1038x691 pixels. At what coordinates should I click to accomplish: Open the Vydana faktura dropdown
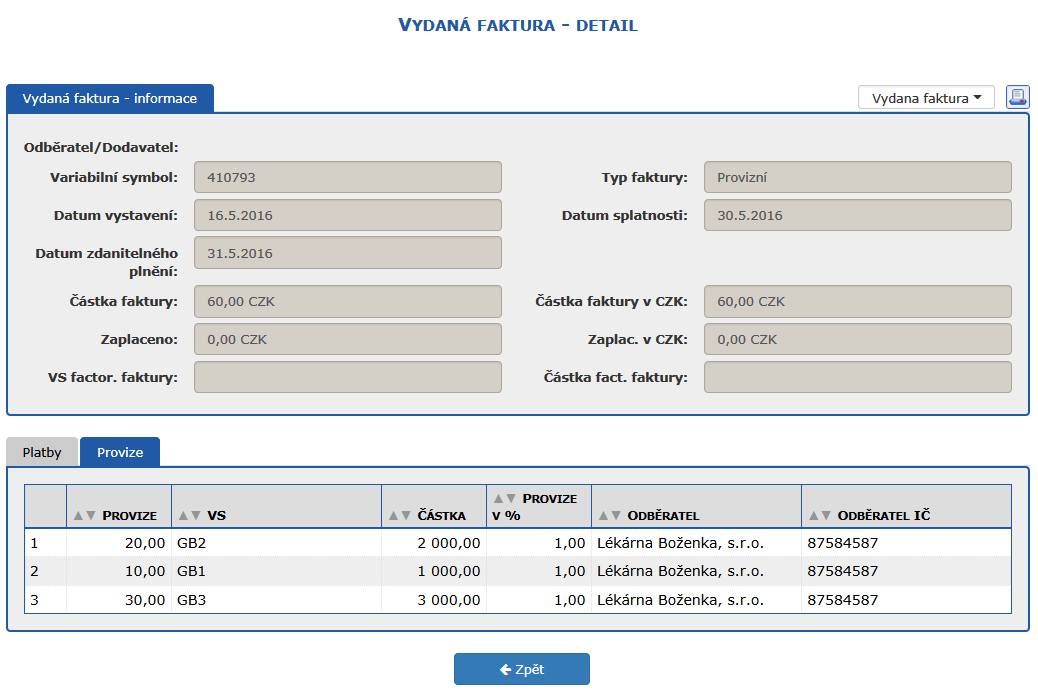[x=926, y=98]
